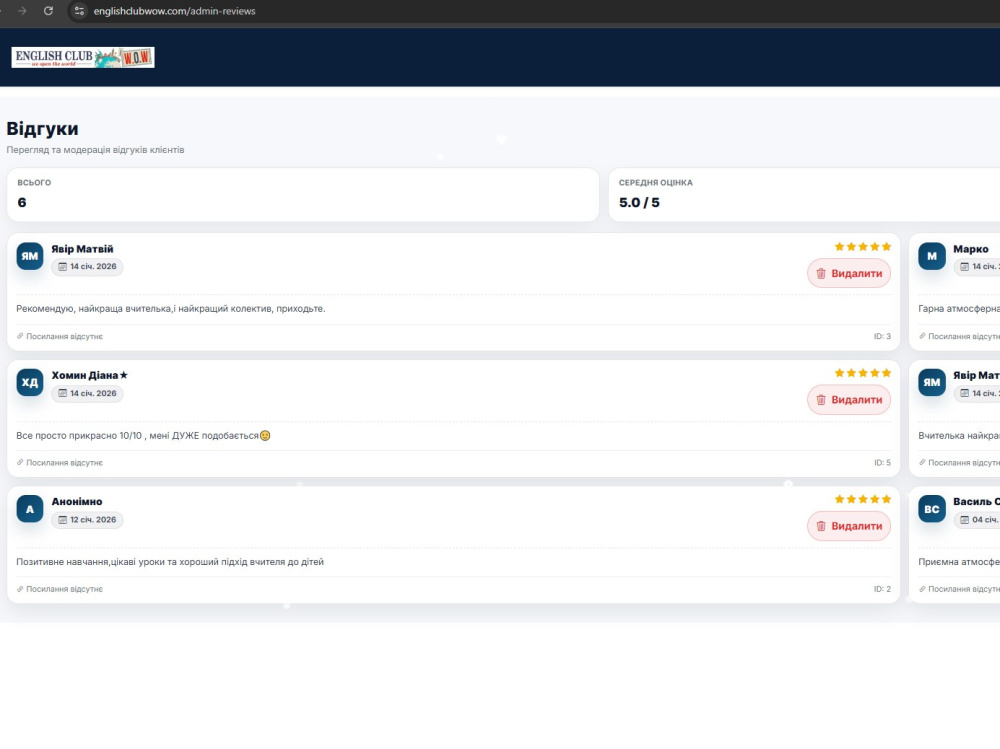The height and width of the screenshot is (749, 1000).
Task: Delete the review by Анонімно
Action: [849, 526]
